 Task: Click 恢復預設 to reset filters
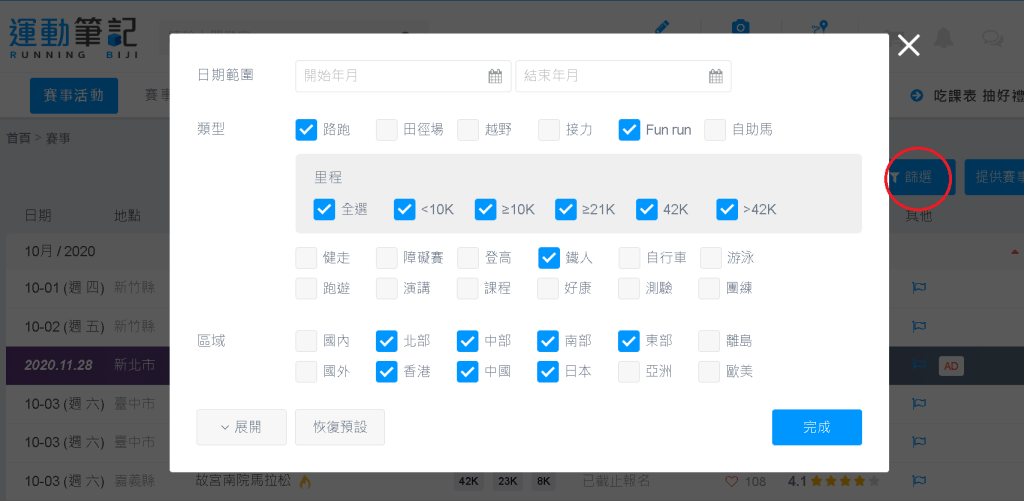[339, 427]
